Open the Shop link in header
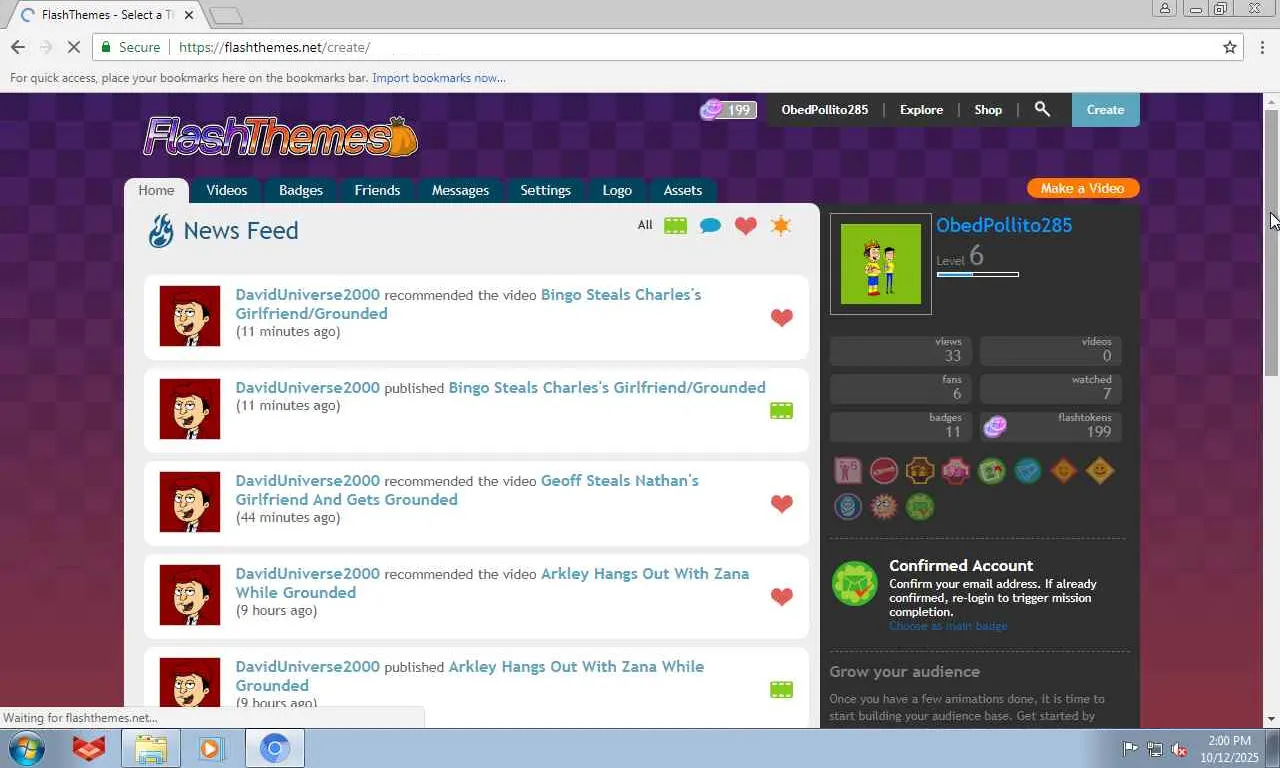The image size is (1280, 768). click(988, 110)
